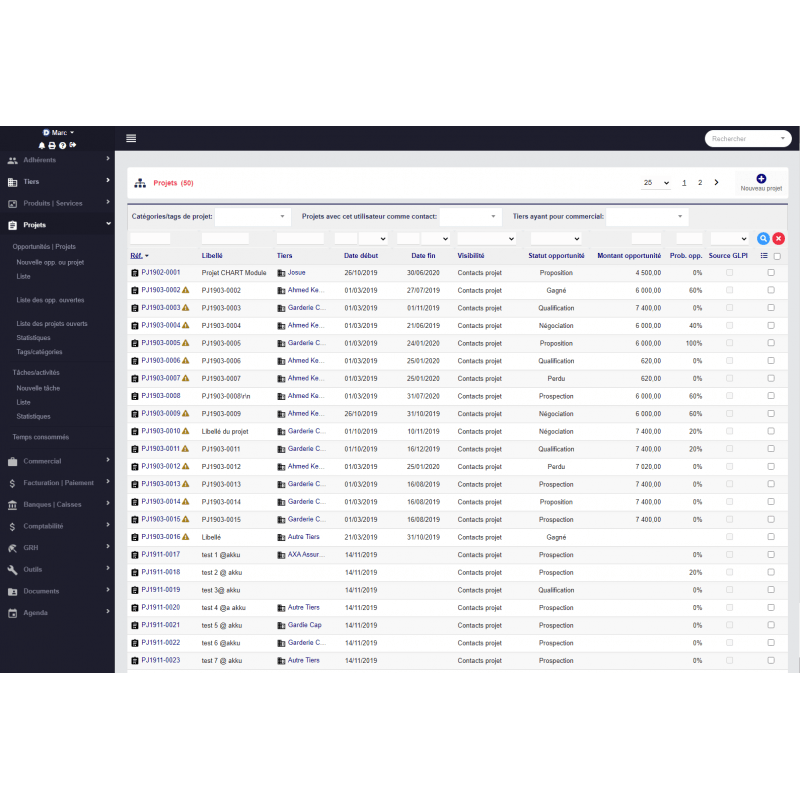
Task: Open help via the question mark icon
Action: point(62,146)
